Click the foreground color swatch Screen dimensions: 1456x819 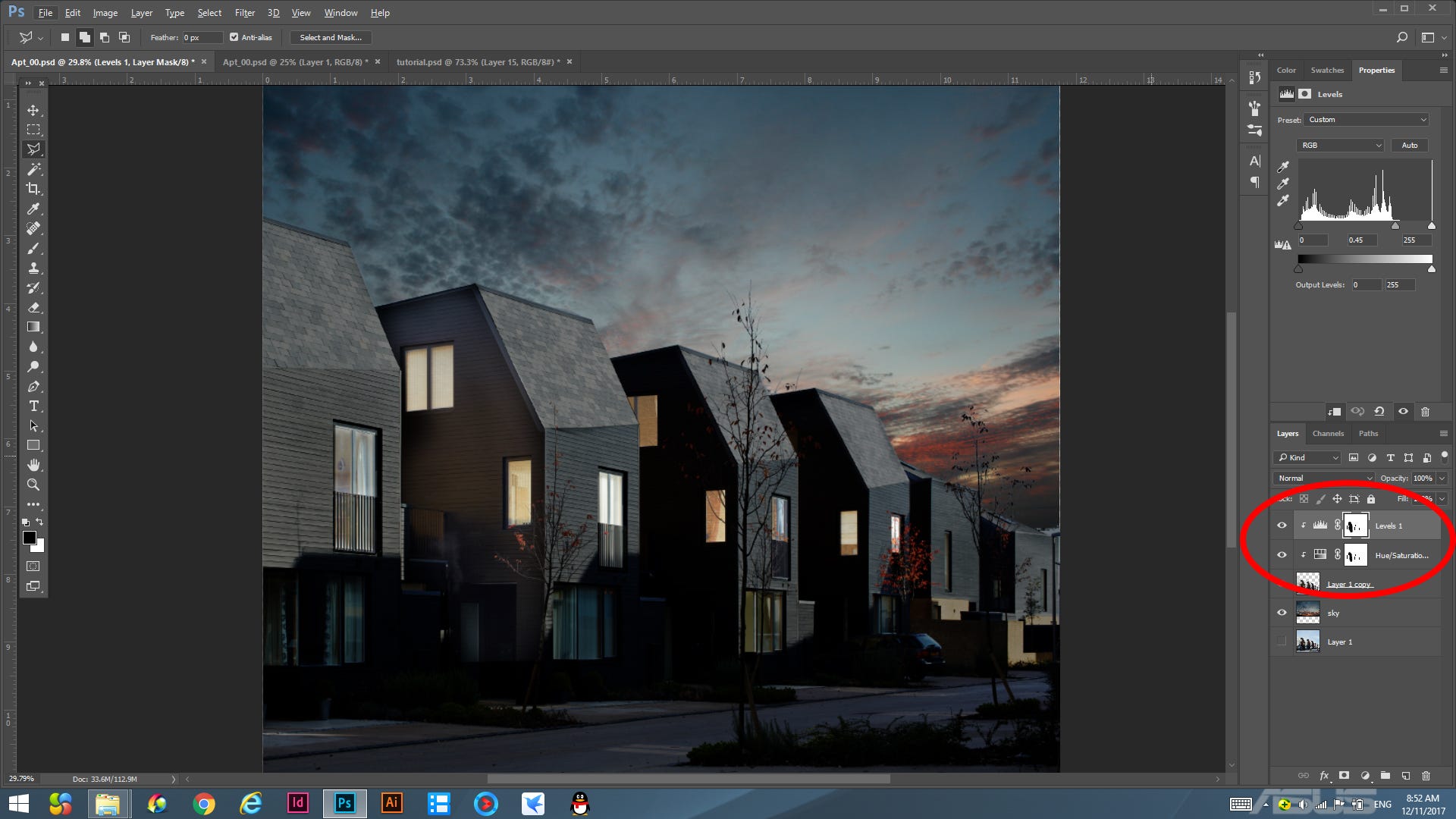coord(29,538)
